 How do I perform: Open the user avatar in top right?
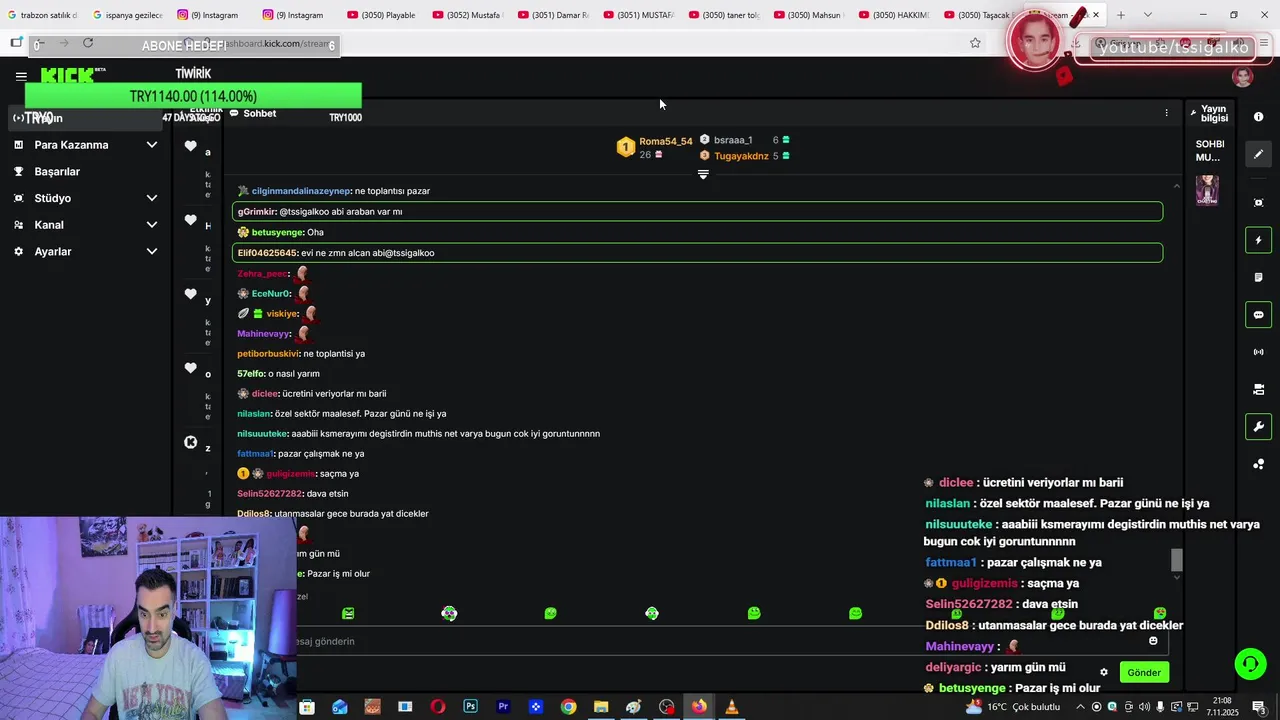[x=1243, y=77]
